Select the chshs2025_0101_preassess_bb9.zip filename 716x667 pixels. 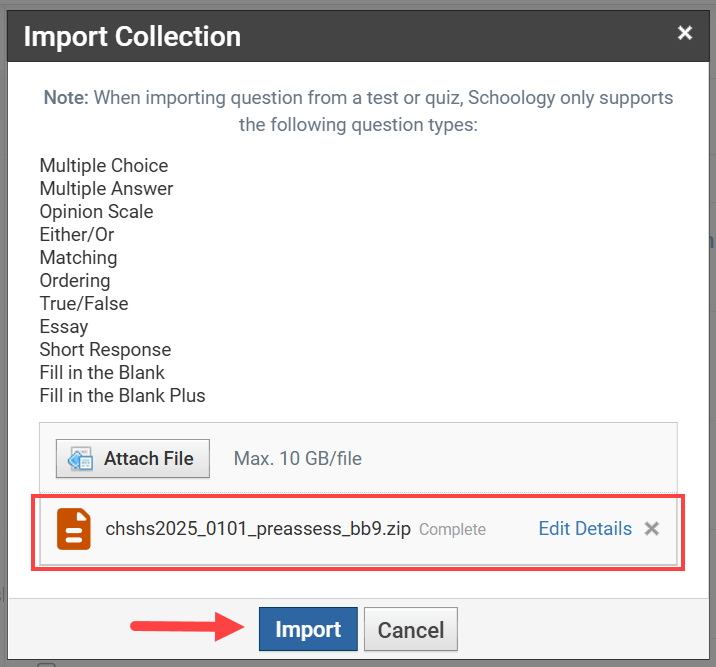(x=258, y=529)
